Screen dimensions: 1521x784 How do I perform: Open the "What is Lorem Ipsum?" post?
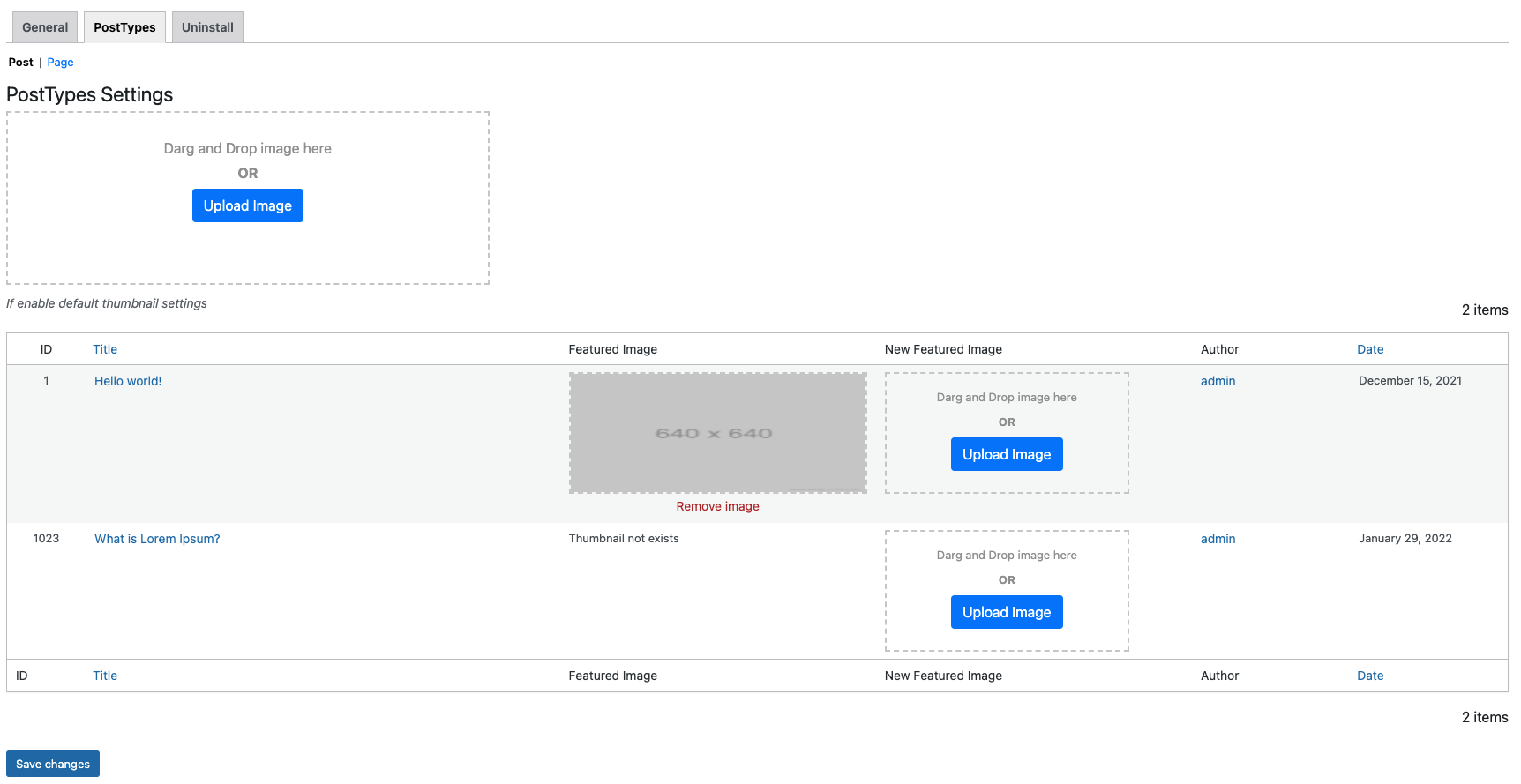tap(157, 539)
